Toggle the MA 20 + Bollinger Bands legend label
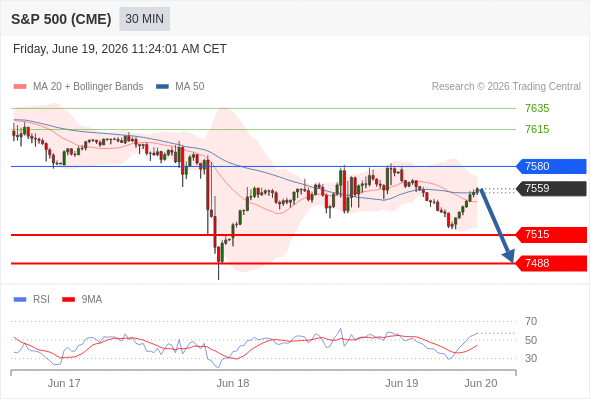 click(88, 87)
